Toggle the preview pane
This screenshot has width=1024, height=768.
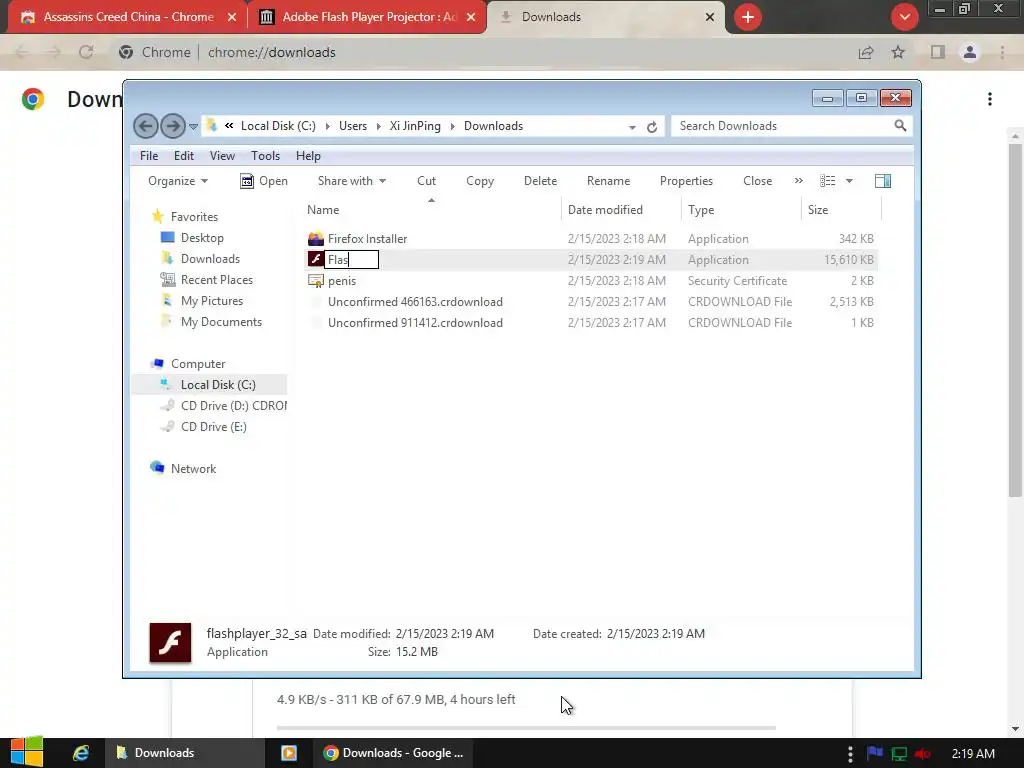click(x=883, y=181)
